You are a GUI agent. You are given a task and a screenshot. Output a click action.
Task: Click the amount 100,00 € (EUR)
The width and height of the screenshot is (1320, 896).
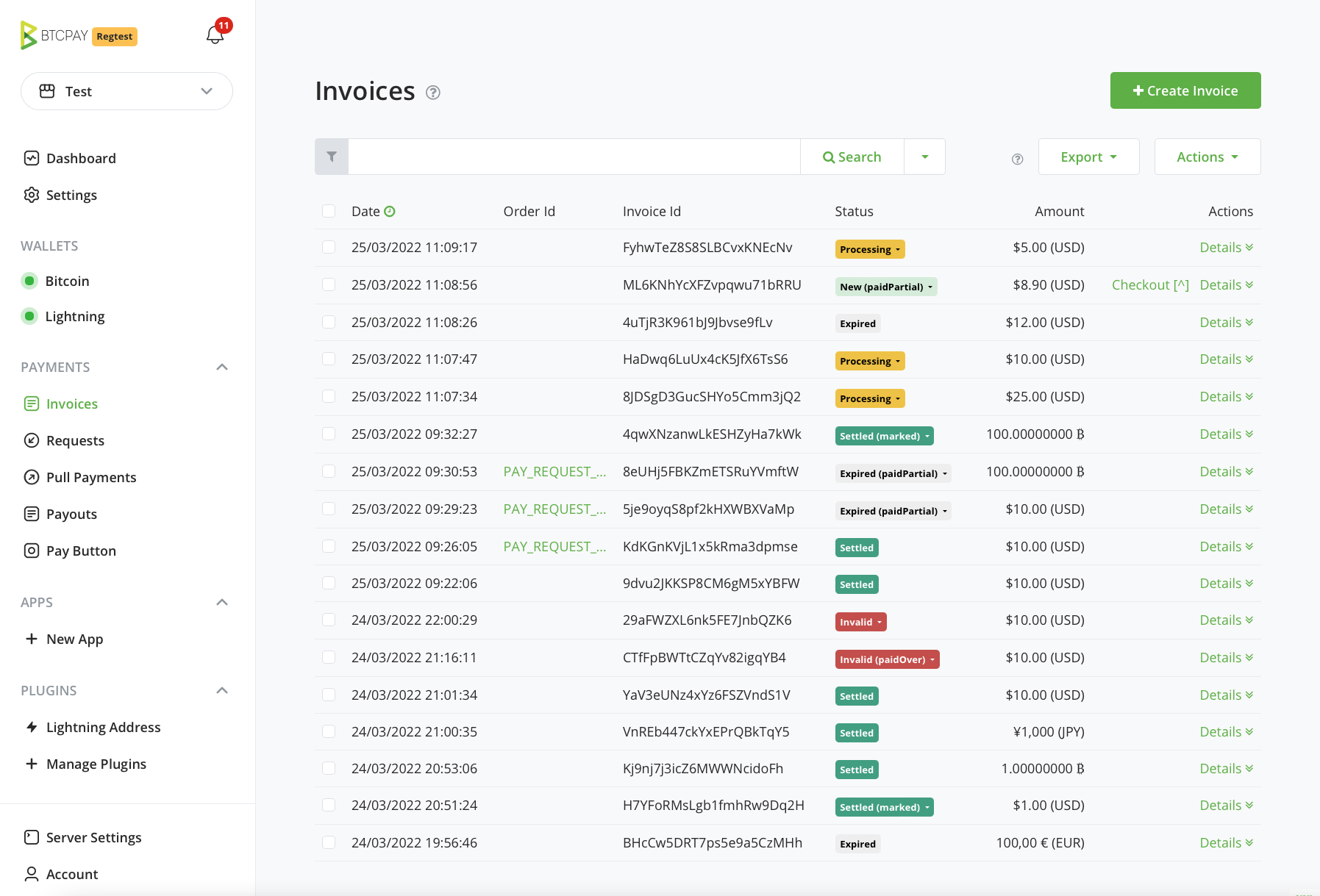[x=1040, y=842]
